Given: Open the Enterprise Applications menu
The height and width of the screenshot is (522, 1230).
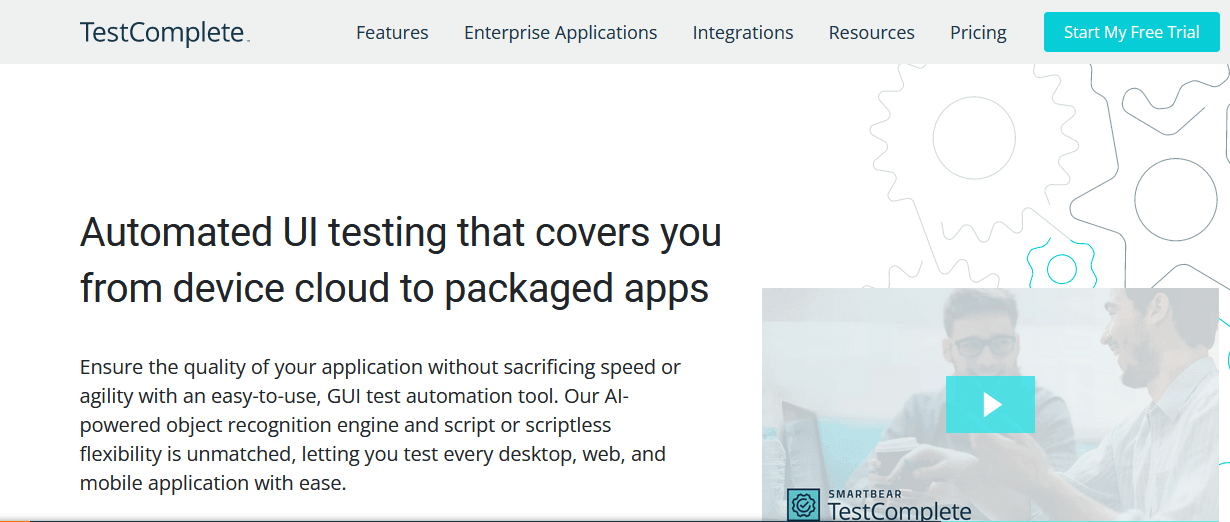Looking at the screenshot, I should point(560,33).
